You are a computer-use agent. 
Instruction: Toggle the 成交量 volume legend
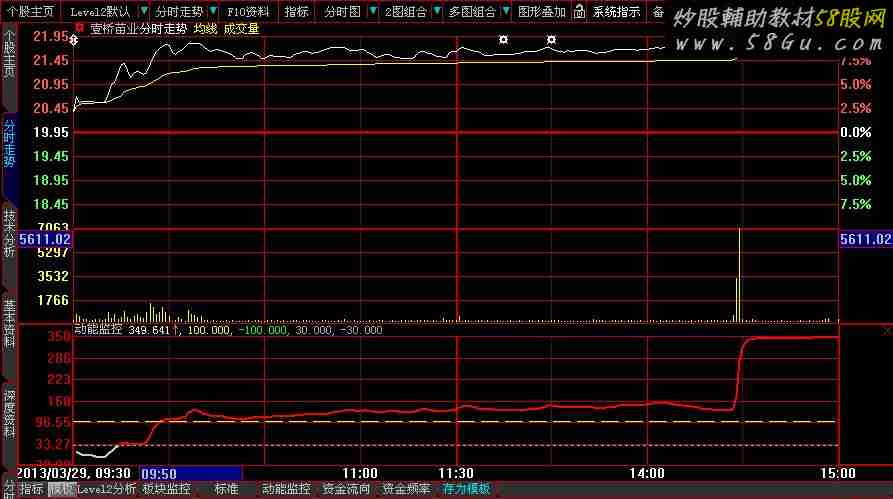241,28
